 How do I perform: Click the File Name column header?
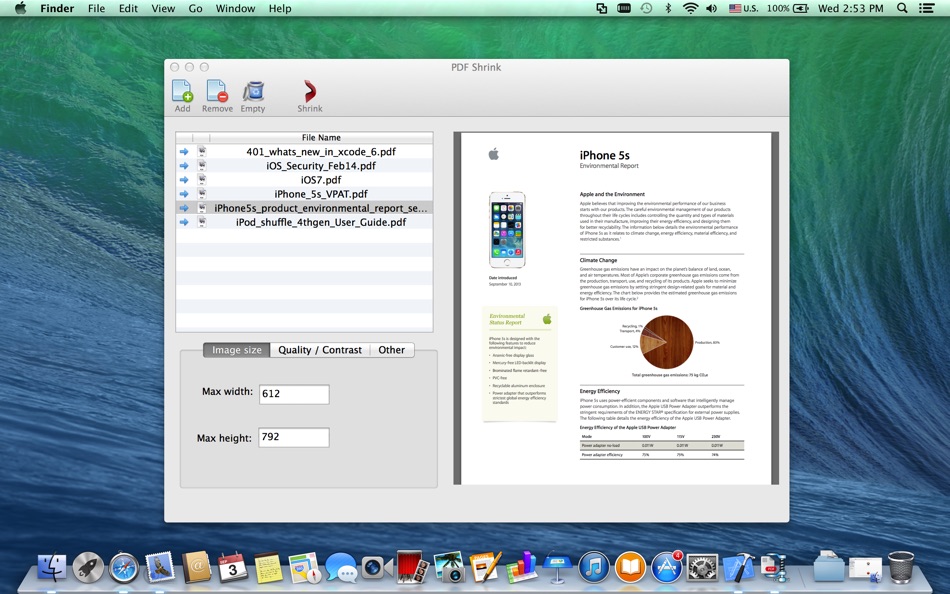(321, 138)
